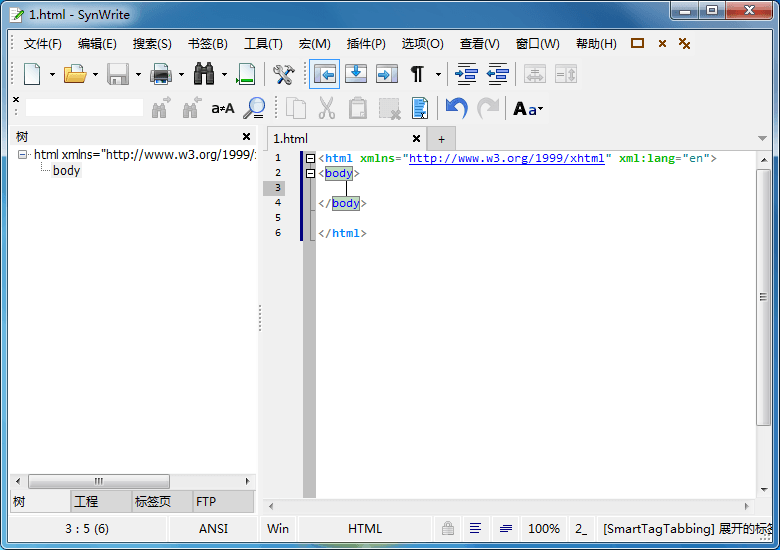The height and width of the screenshot is (550, 780).
Task: Switch to the FTP panel tab
Action: pyautogui.click(x=223, y=501)
